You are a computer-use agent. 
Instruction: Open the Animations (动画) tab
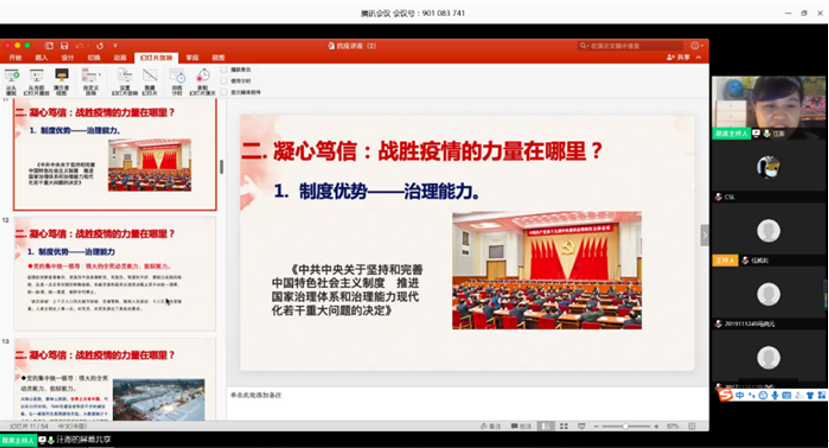[x=120, y=58]
